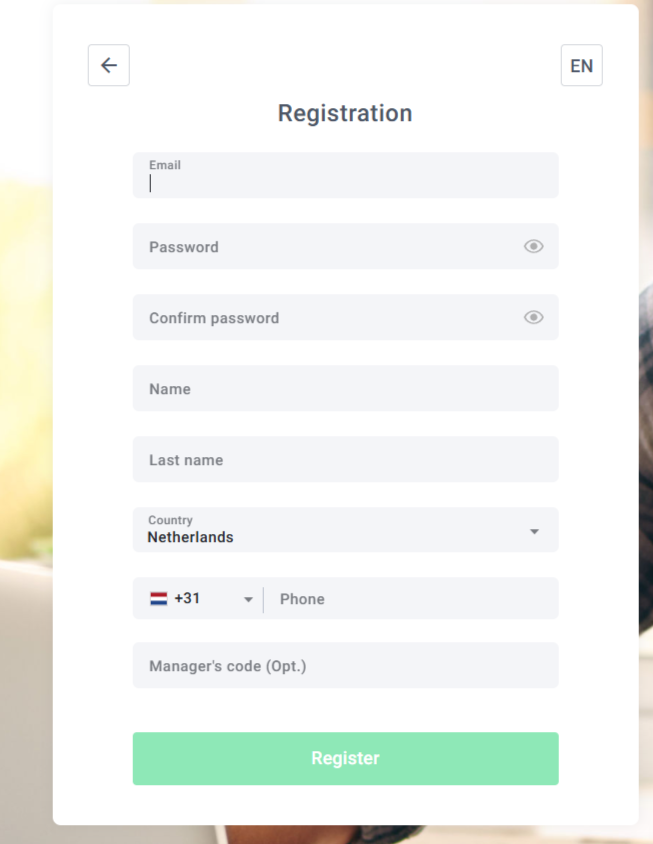Click the Email field label
Screen dimensions: 653x844
coord(165,165)
